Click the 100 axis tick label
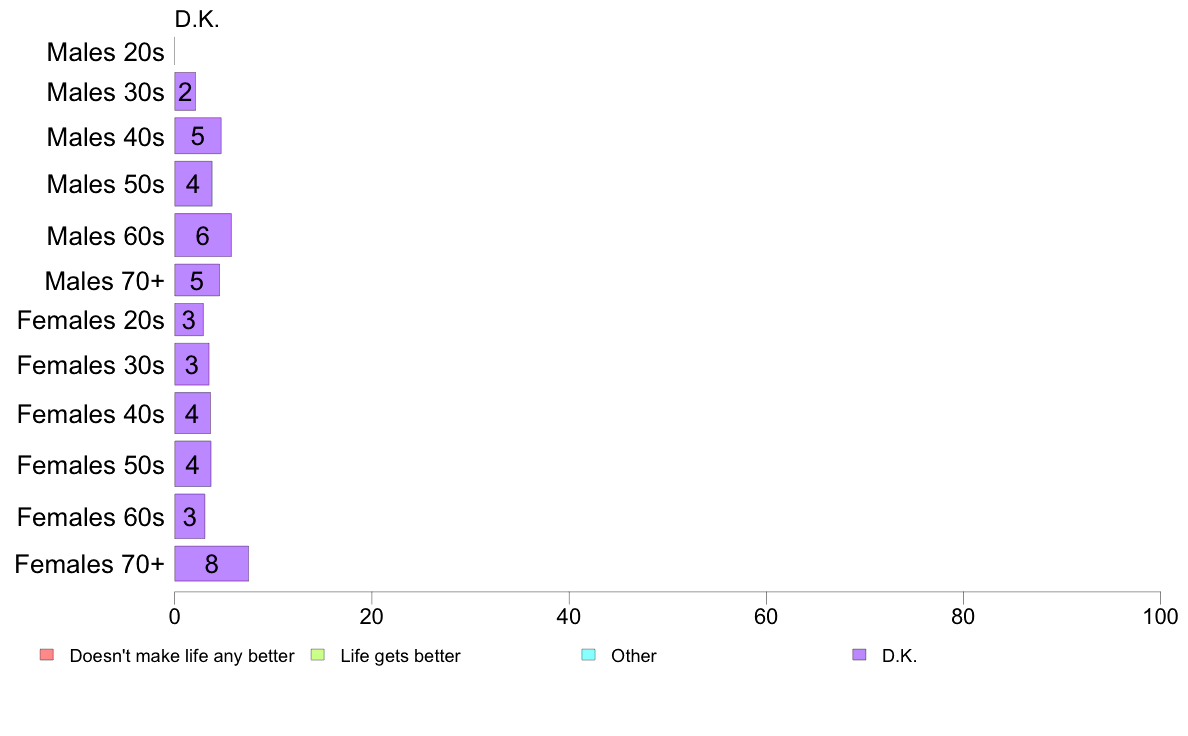 [x=1160, y=616]
